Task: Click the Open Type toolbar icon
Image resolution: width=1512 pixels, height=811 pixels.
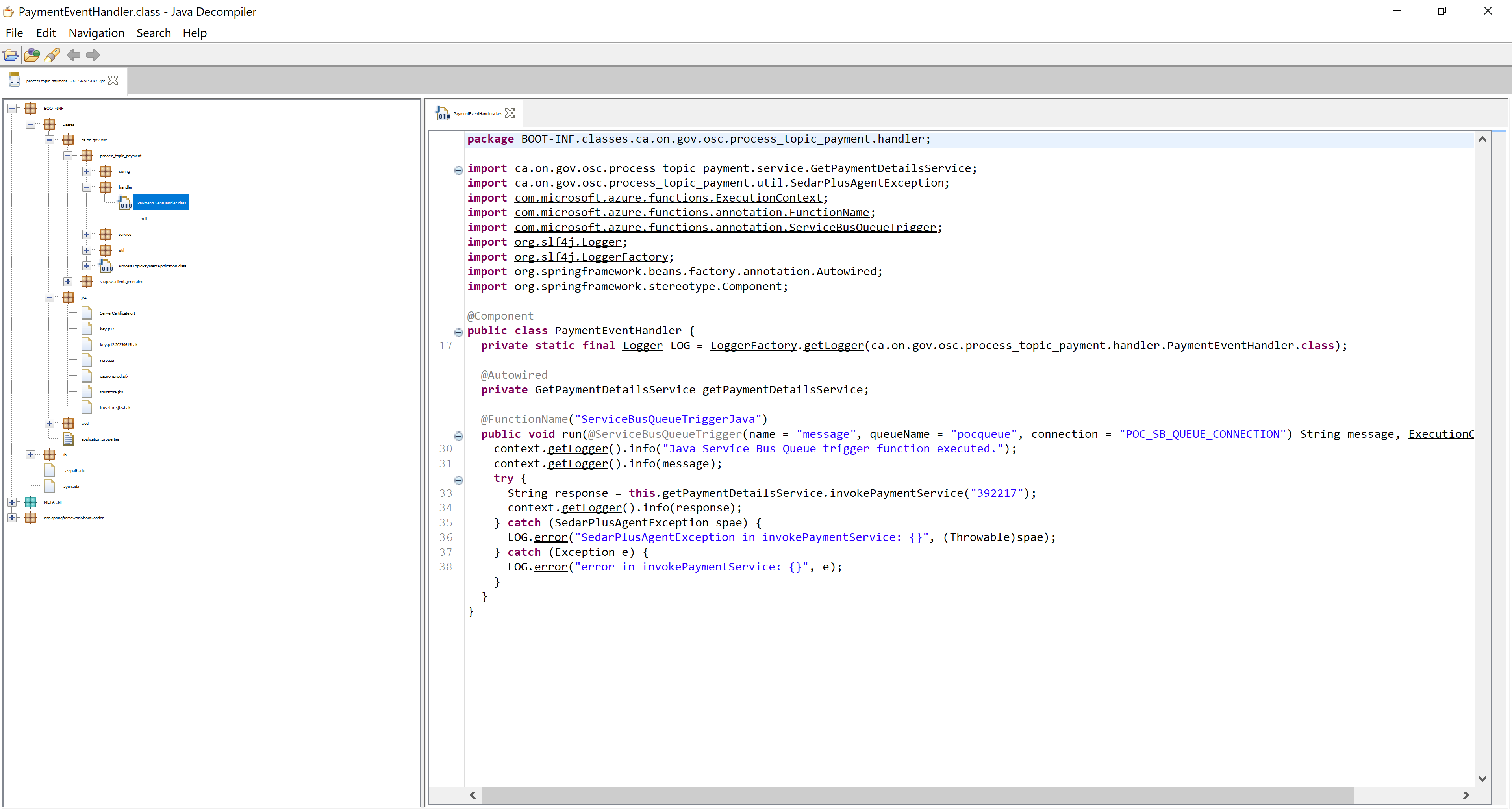Action: coord(31,55)
